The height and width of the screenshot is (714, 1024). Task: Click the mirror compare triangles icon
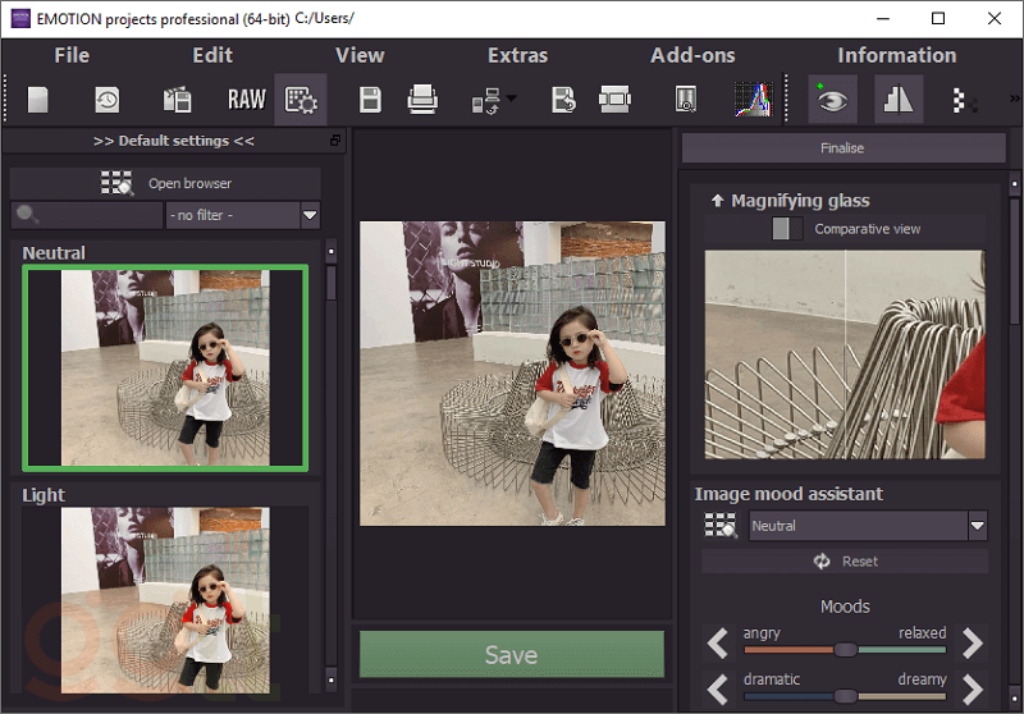(x=898, y=99)
